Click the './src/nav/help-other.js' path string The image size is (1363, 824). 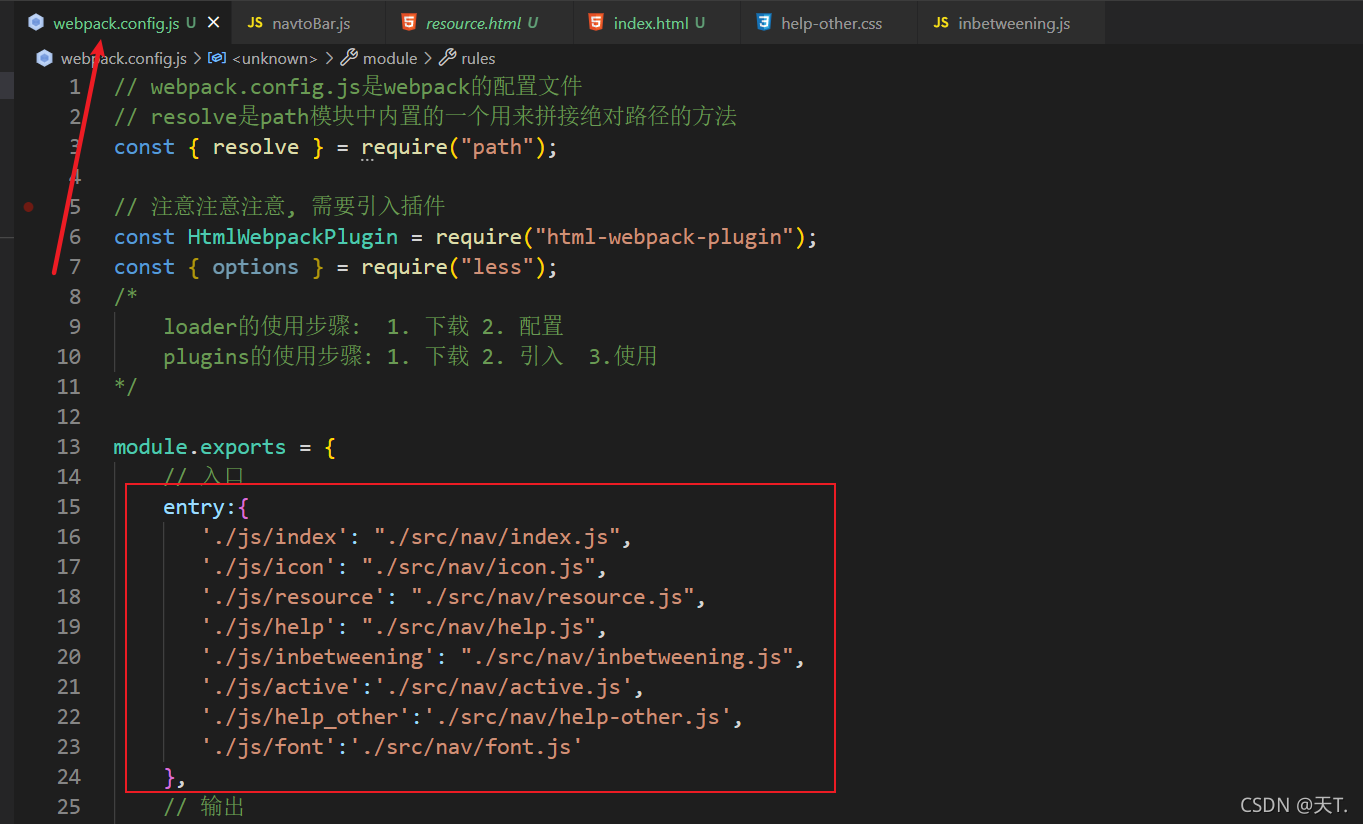(577, 717)
